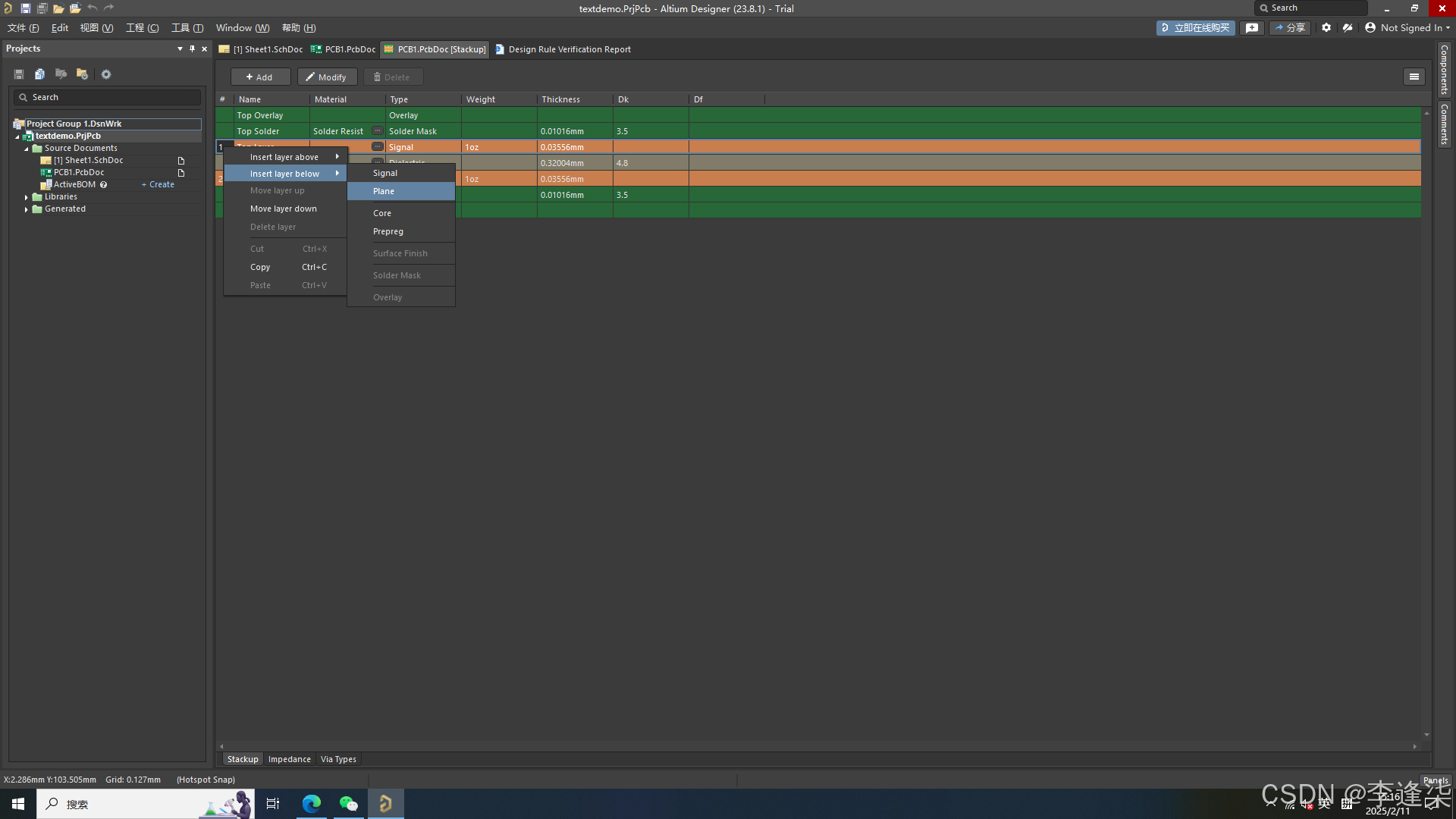The image size is (1456, 819).
Task: Click the Add layer button
Action: [x=259, y=77]
